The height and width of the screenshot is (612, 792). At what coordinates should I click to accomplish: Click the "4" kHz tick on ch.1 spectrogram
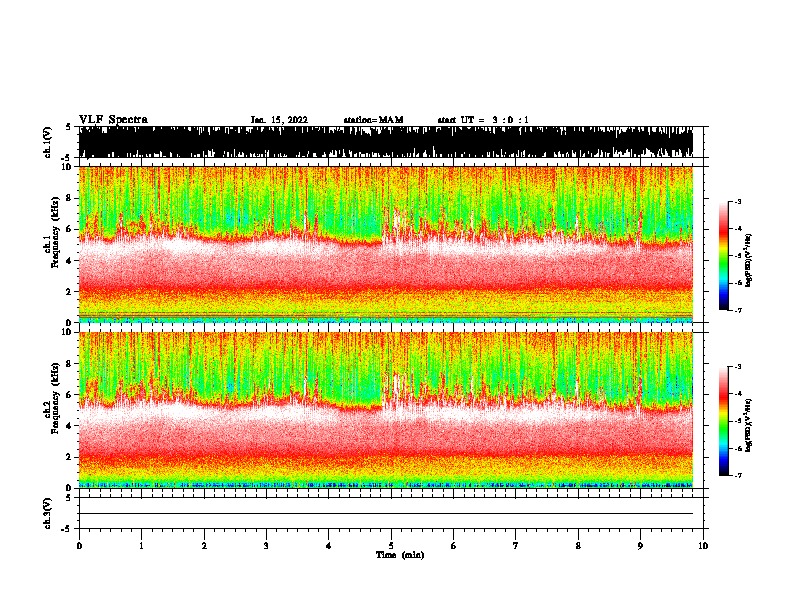point(70,261)
